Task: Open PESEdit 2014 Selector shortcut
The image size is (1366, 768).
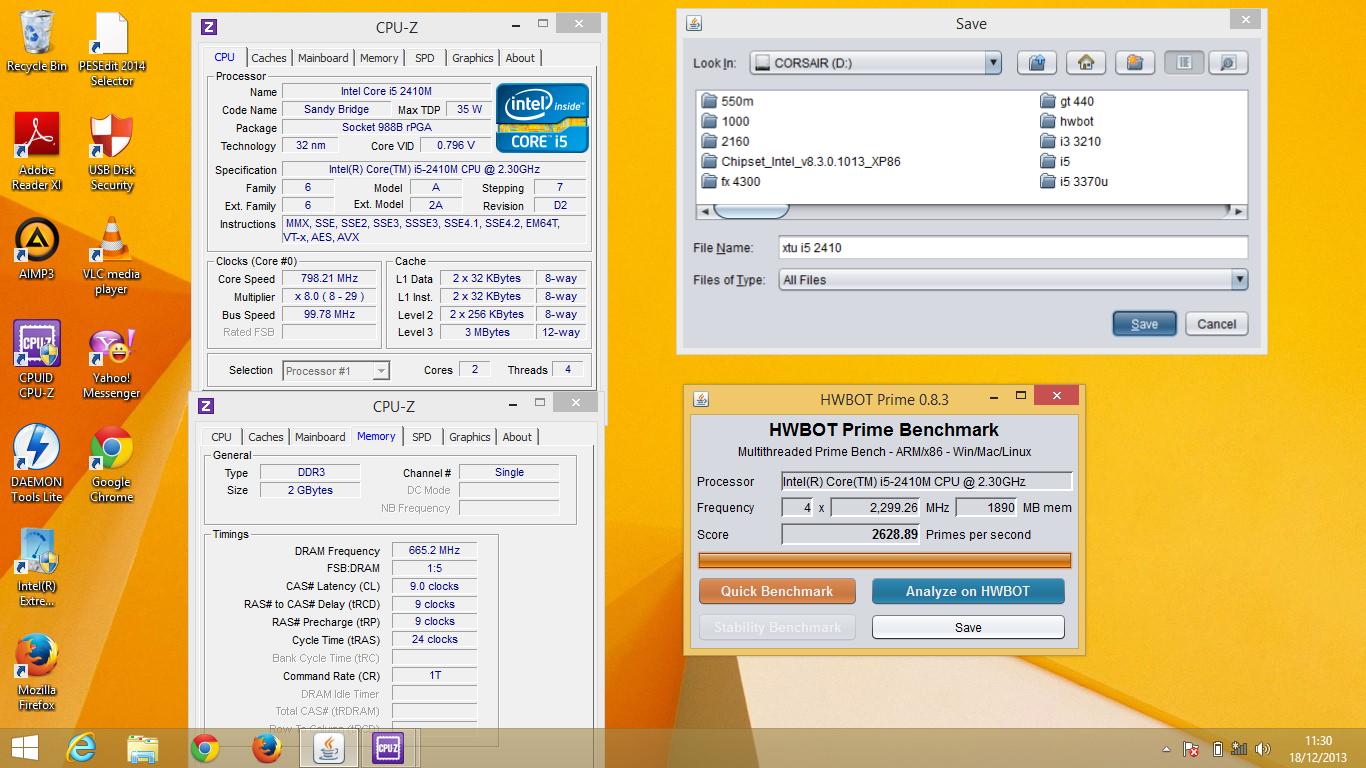Action: point(112,50)
